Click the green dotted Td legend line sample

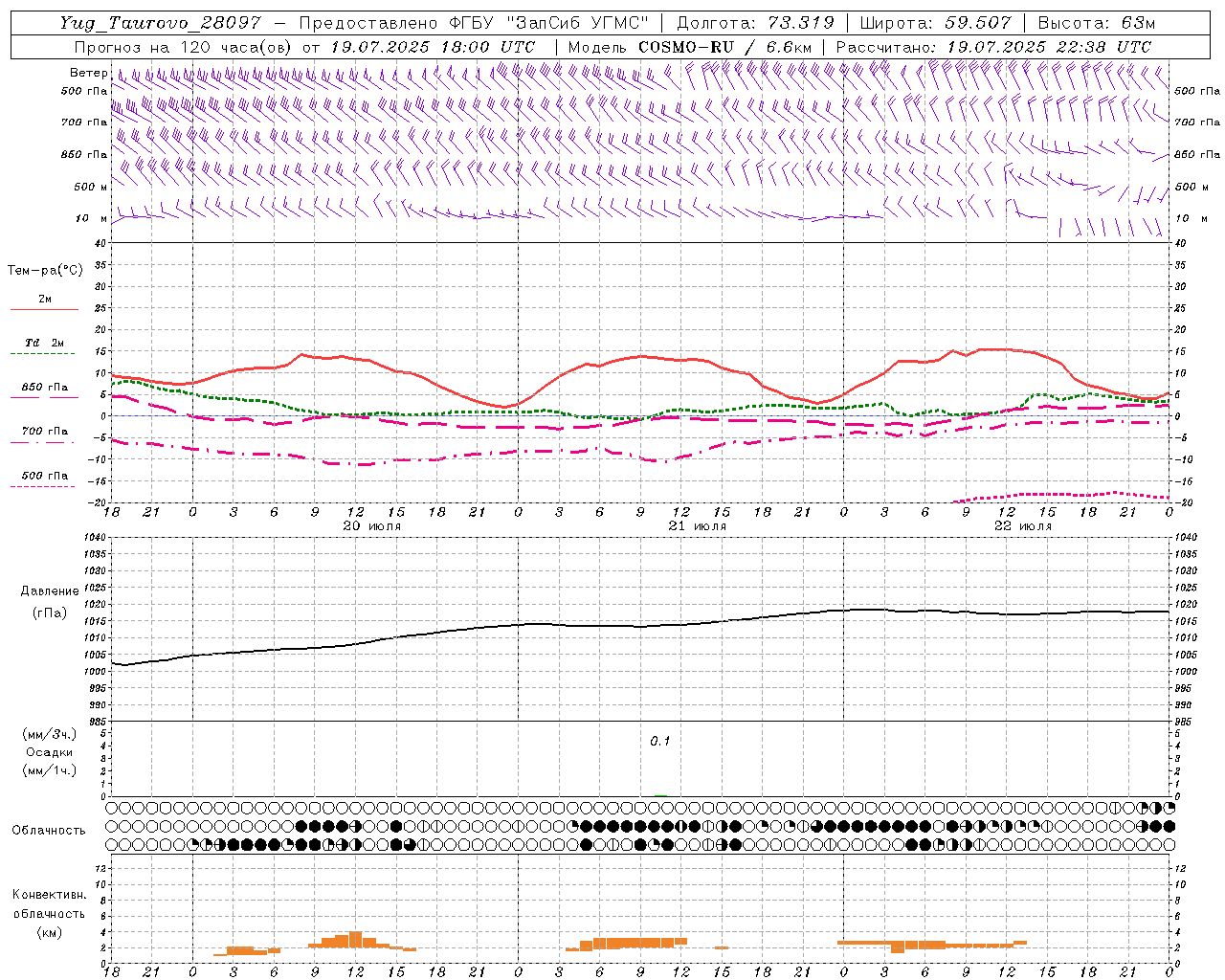[42, 354]
